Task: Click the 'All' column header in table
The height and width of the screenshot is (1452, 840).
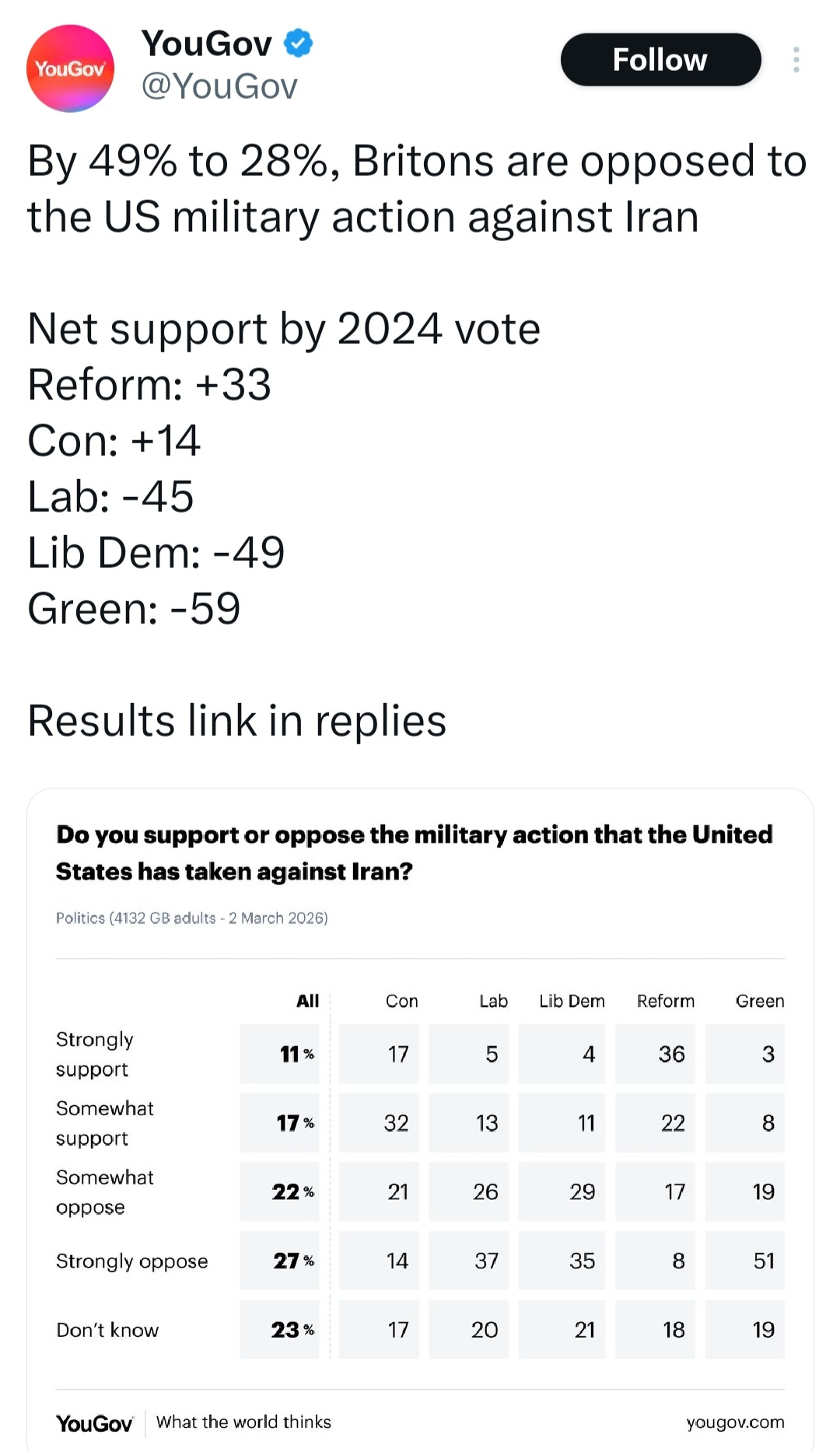Action: [307, 1001]
